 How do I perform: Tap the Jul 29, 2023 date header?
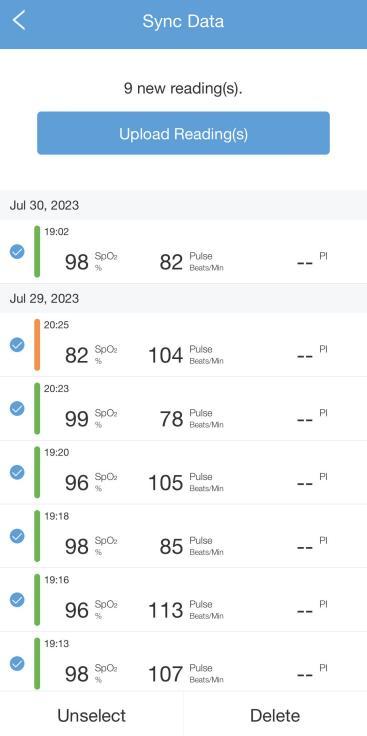point(184,299)
